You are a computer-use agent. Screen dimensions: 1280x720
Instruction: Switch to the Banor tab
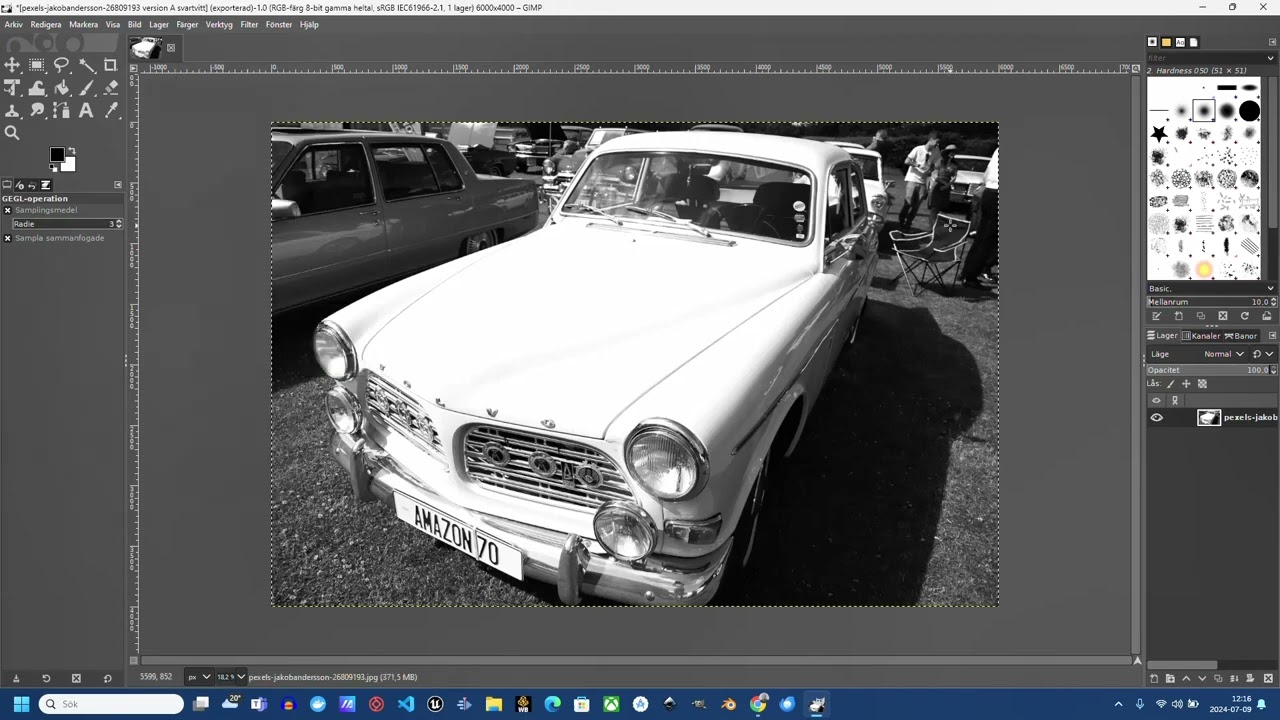(1241, 336)
